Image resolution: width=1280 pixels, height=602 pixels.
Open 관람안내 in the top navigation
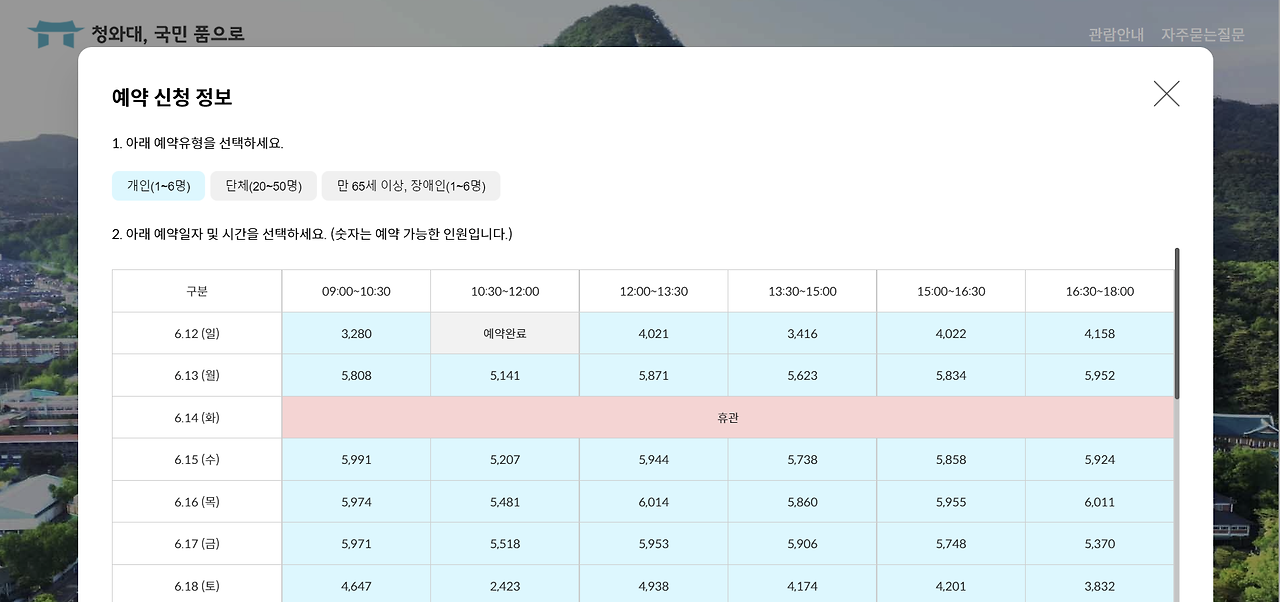(1116, 35)
